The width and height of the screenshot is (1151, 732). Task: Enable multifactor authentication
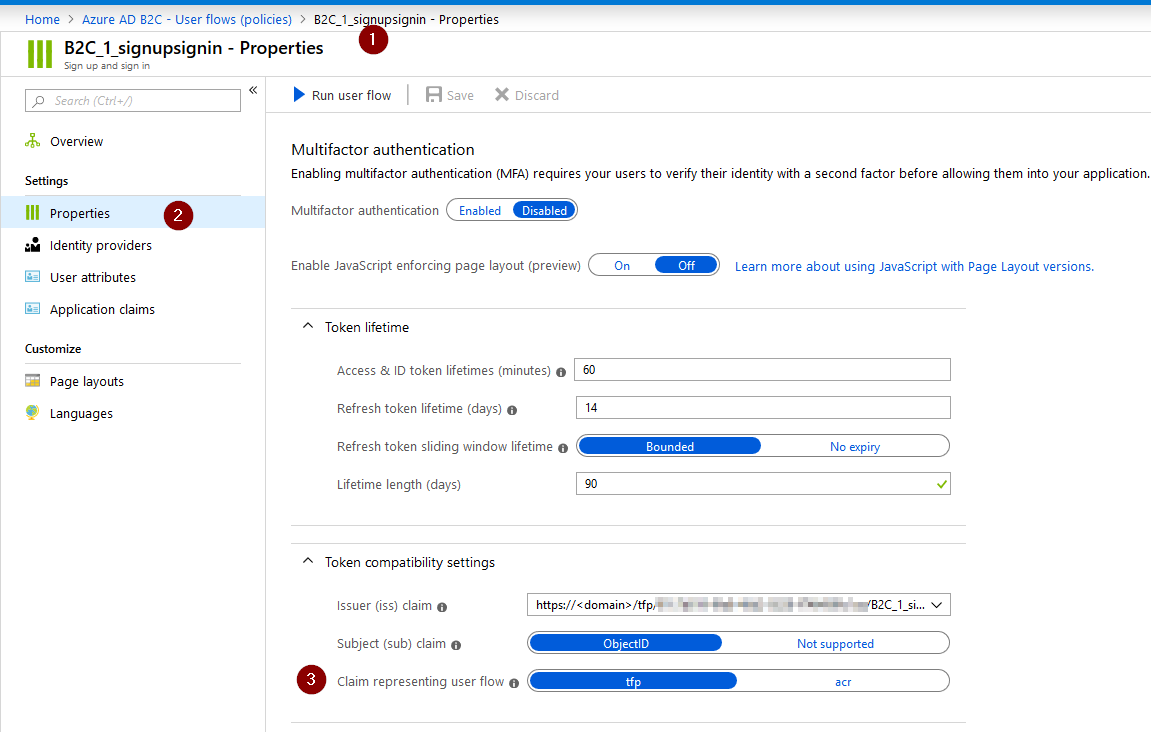pyautogui.click(x=480, y=210)
